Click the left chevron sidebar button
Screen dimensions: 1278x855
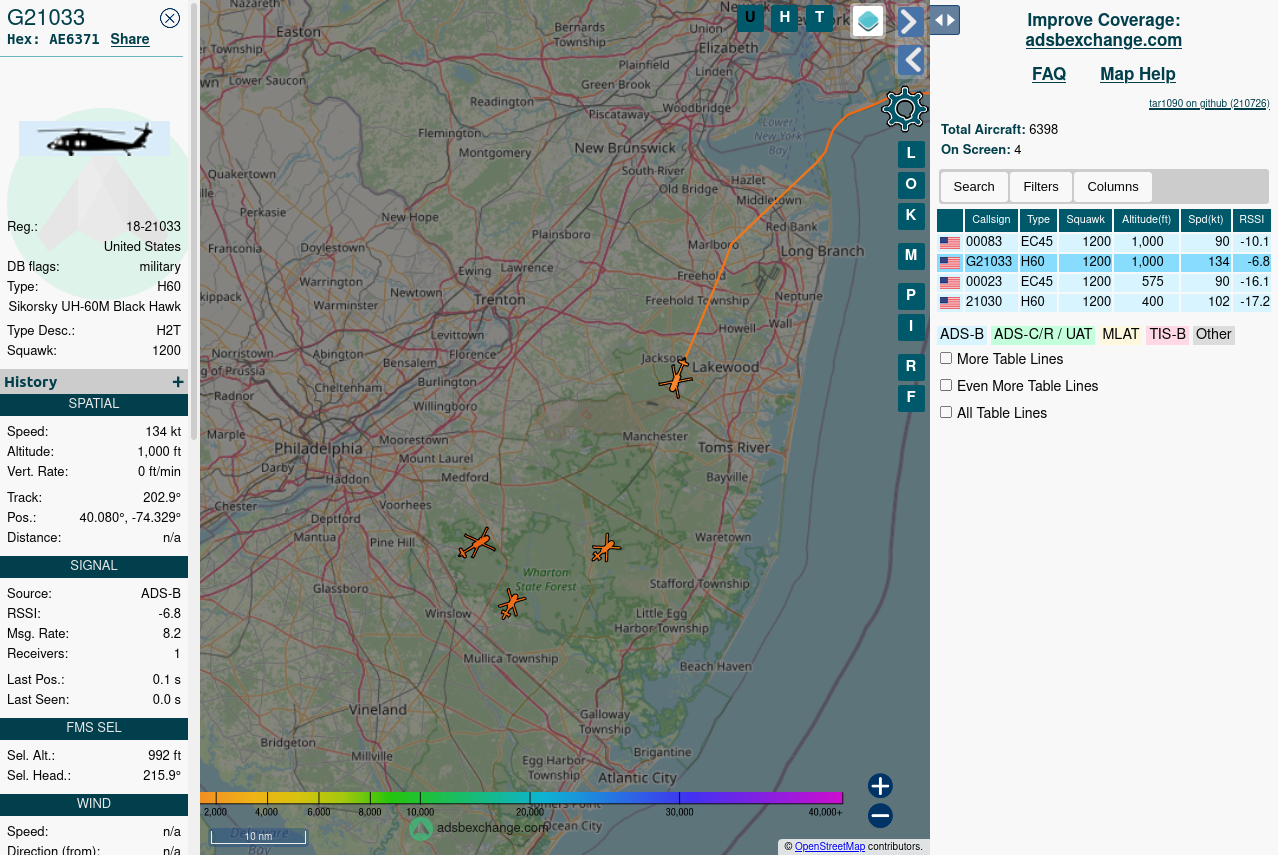[910, 61]
